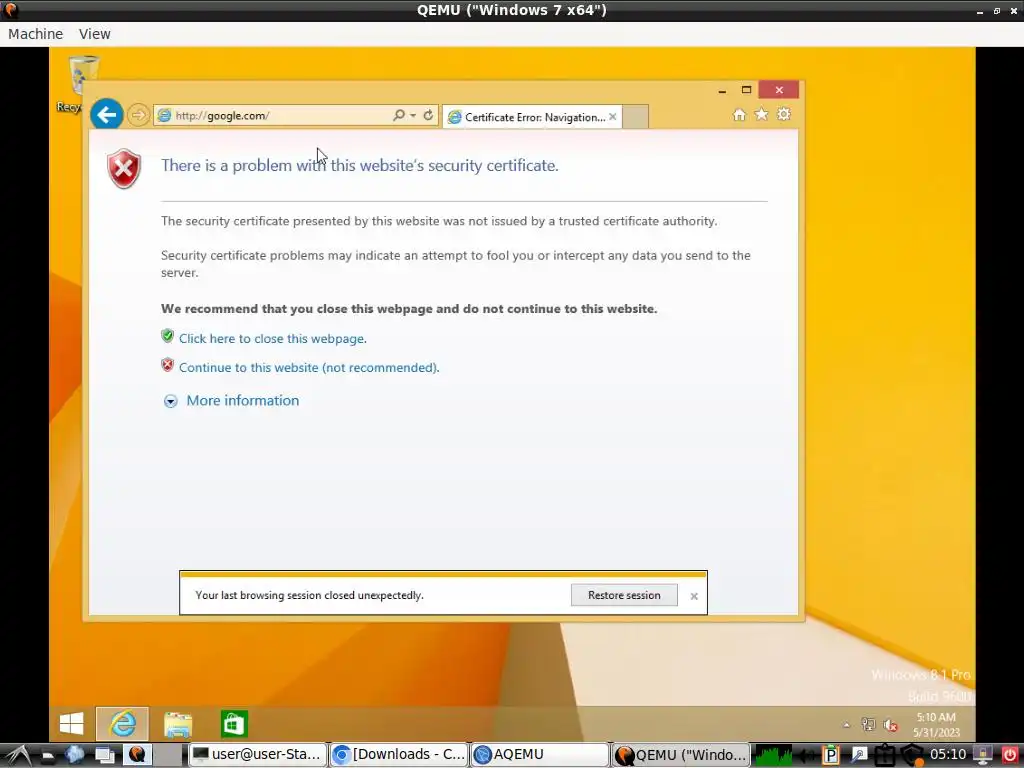This screenshot has height=768, width=1024.
Task: Open the View menu in QEMU
Action: pos(95,34)
